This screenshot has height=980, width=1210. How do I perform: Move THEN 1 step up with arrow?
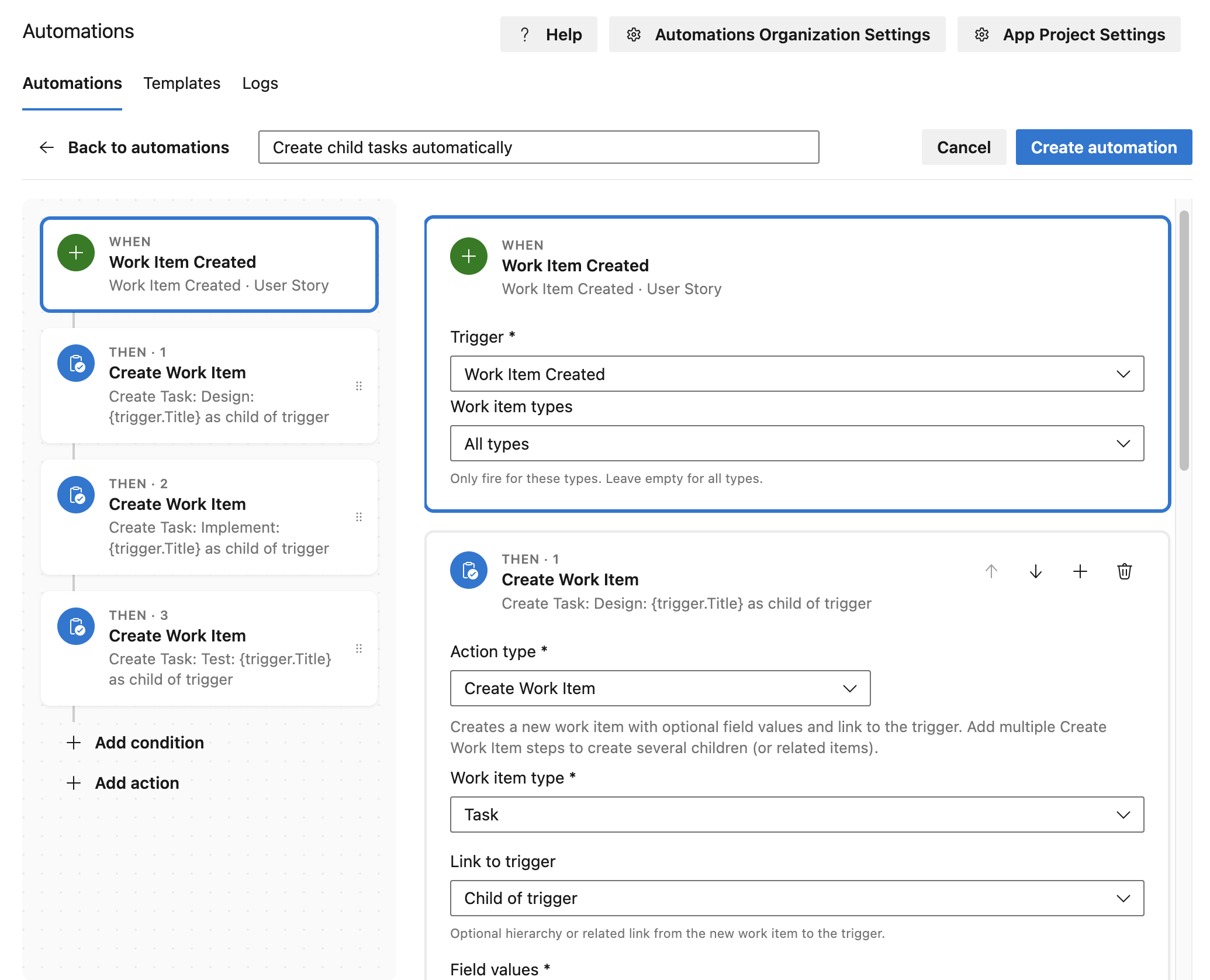pyautogui.click(x=991, y=571)
